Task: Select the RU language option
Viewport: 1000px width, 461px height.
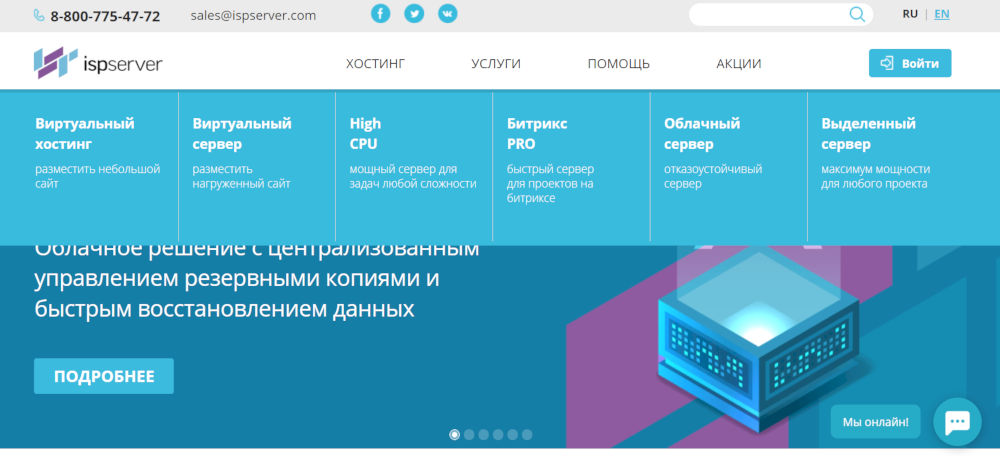Action: [910, 13]
